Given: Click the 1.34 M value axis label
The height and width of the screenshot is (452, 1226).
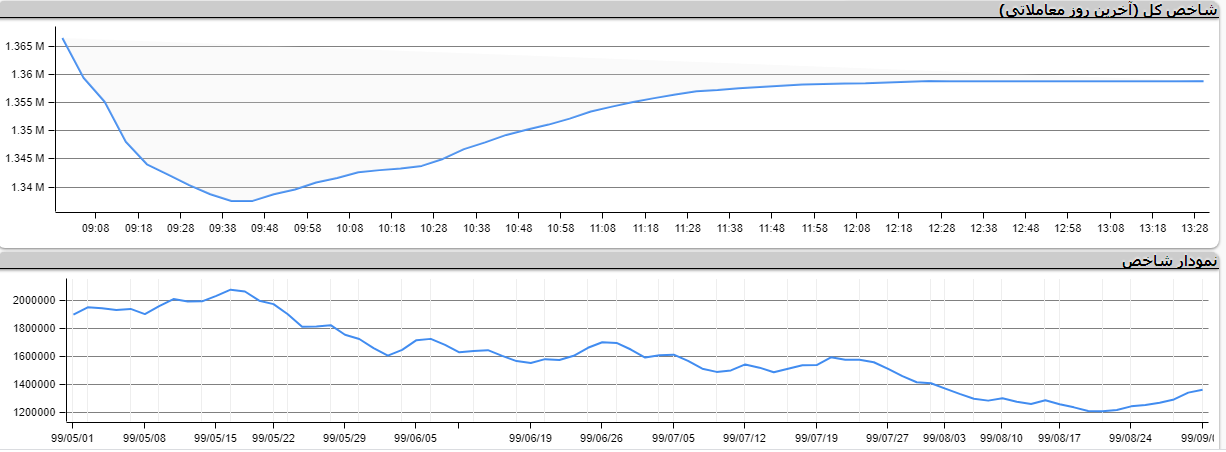Looking at the screenshot, I should click(26, 187).
